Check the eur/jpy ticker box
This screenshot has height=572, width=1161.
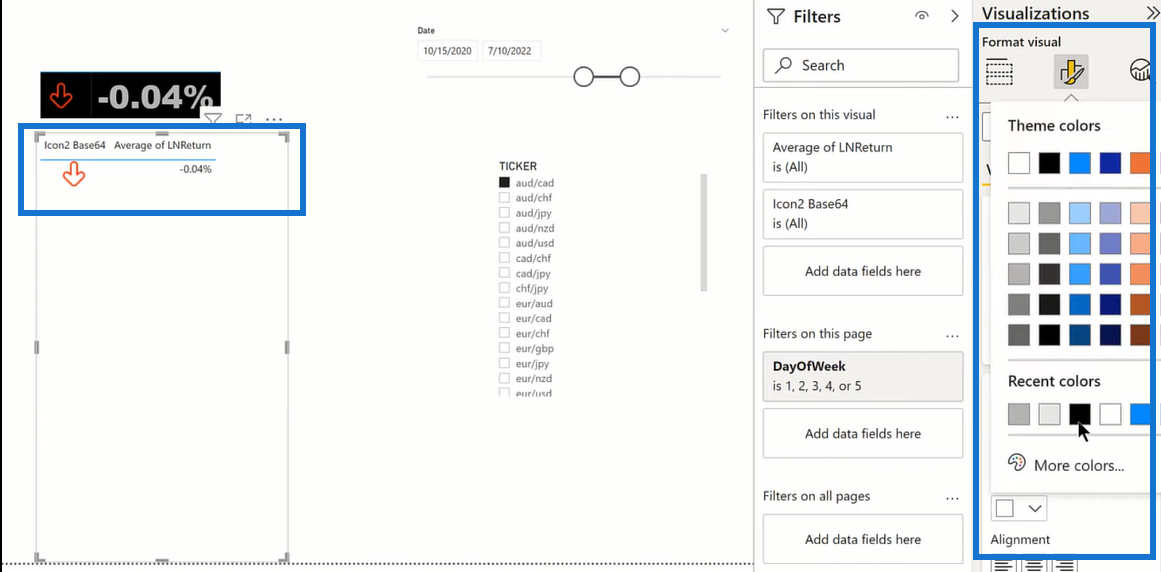[x=504, y=363]
